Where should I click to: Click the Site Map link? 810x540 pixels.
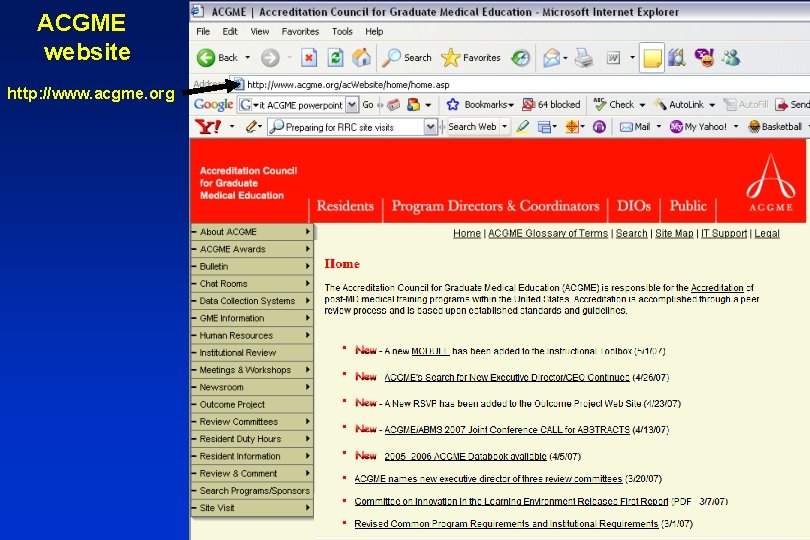click(674, 234)
